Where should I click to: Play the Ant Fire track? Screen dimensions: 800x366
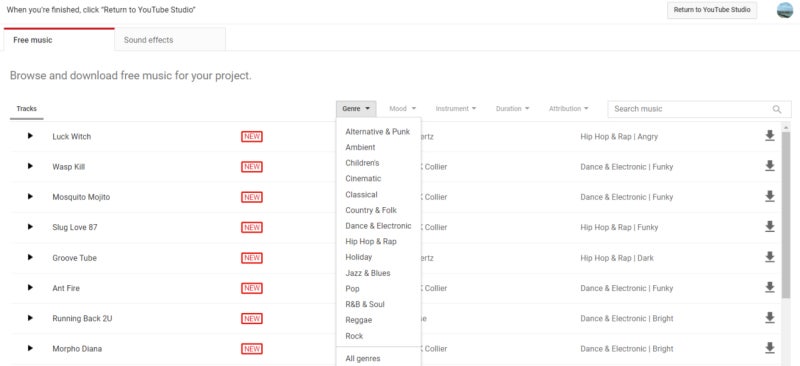pos(30,287)
